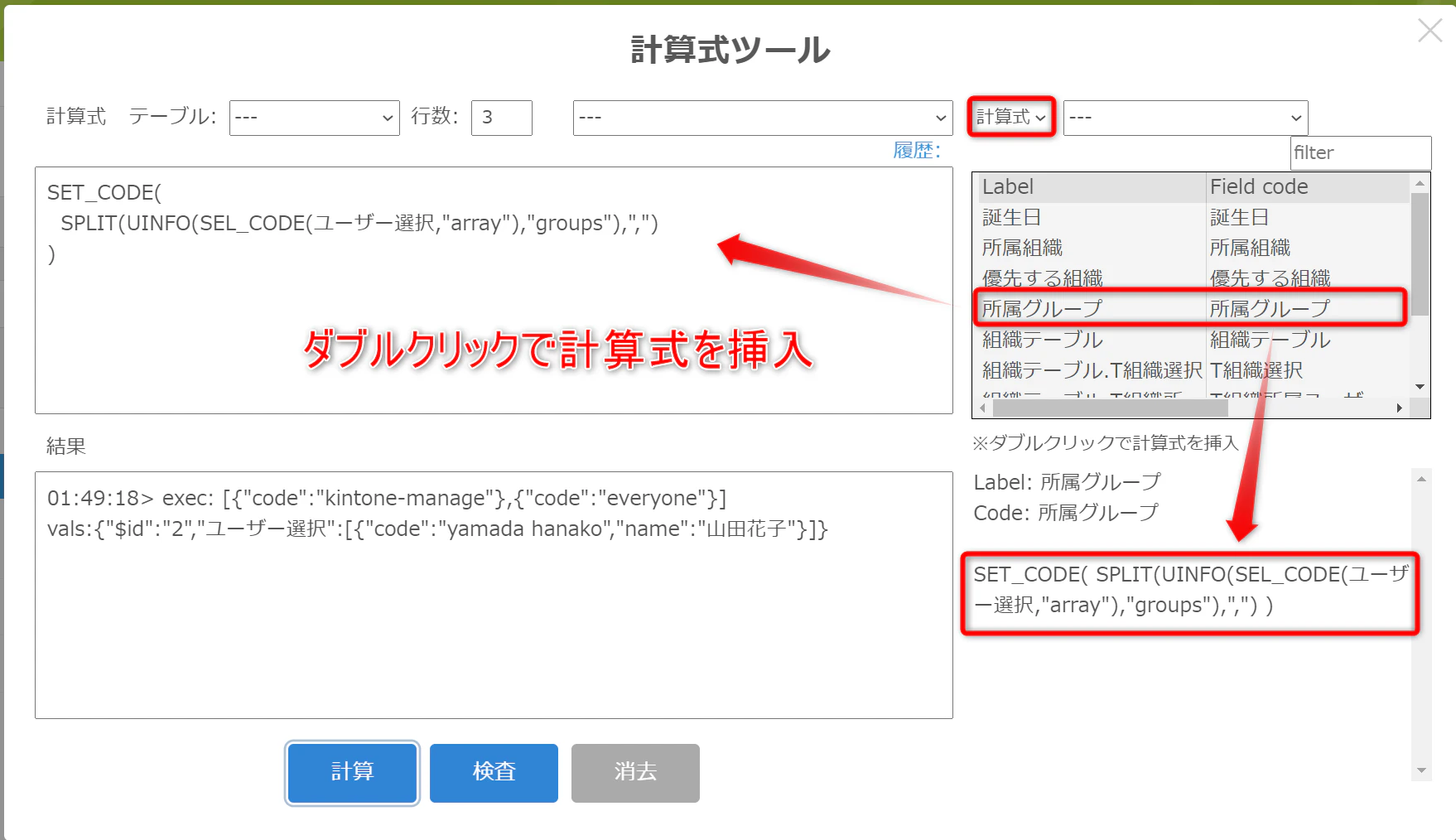The height and width of the screenshot is (840, 1456).
Task: Click the Field code column header
Action: coord(1308,187)
